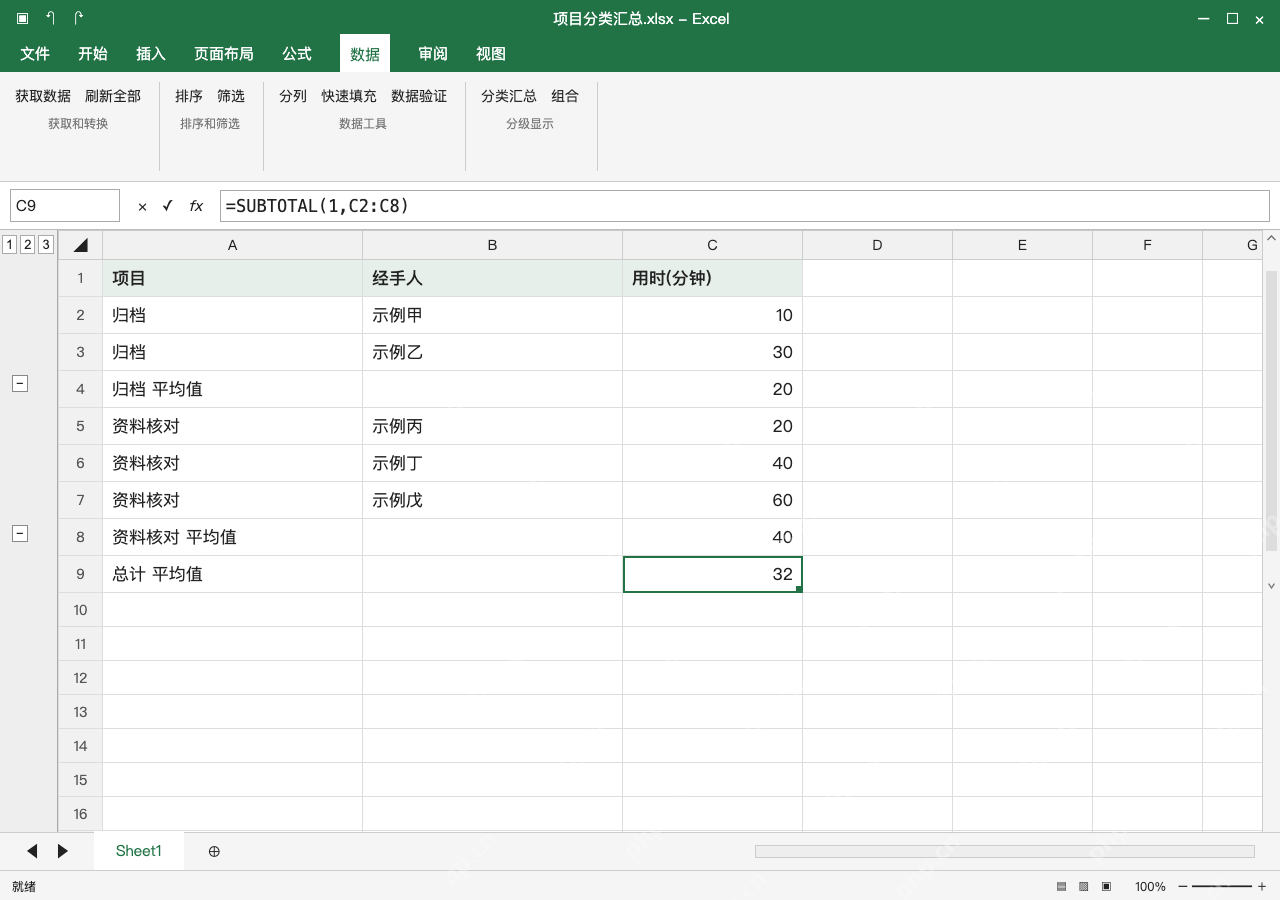Click the 分类汇总 button
1280x900 pixels.
509,96
